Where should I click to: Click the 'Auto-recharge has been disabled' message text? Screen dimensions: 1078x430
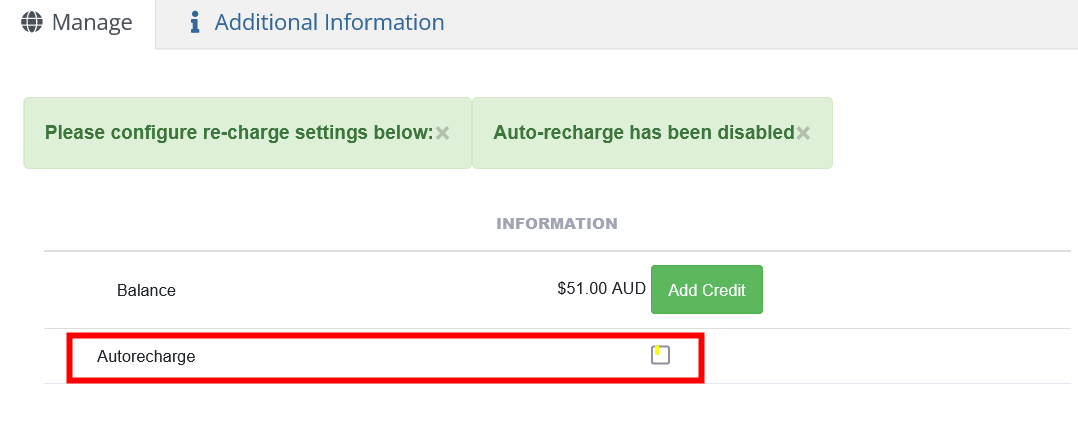(x=644, y=132)
